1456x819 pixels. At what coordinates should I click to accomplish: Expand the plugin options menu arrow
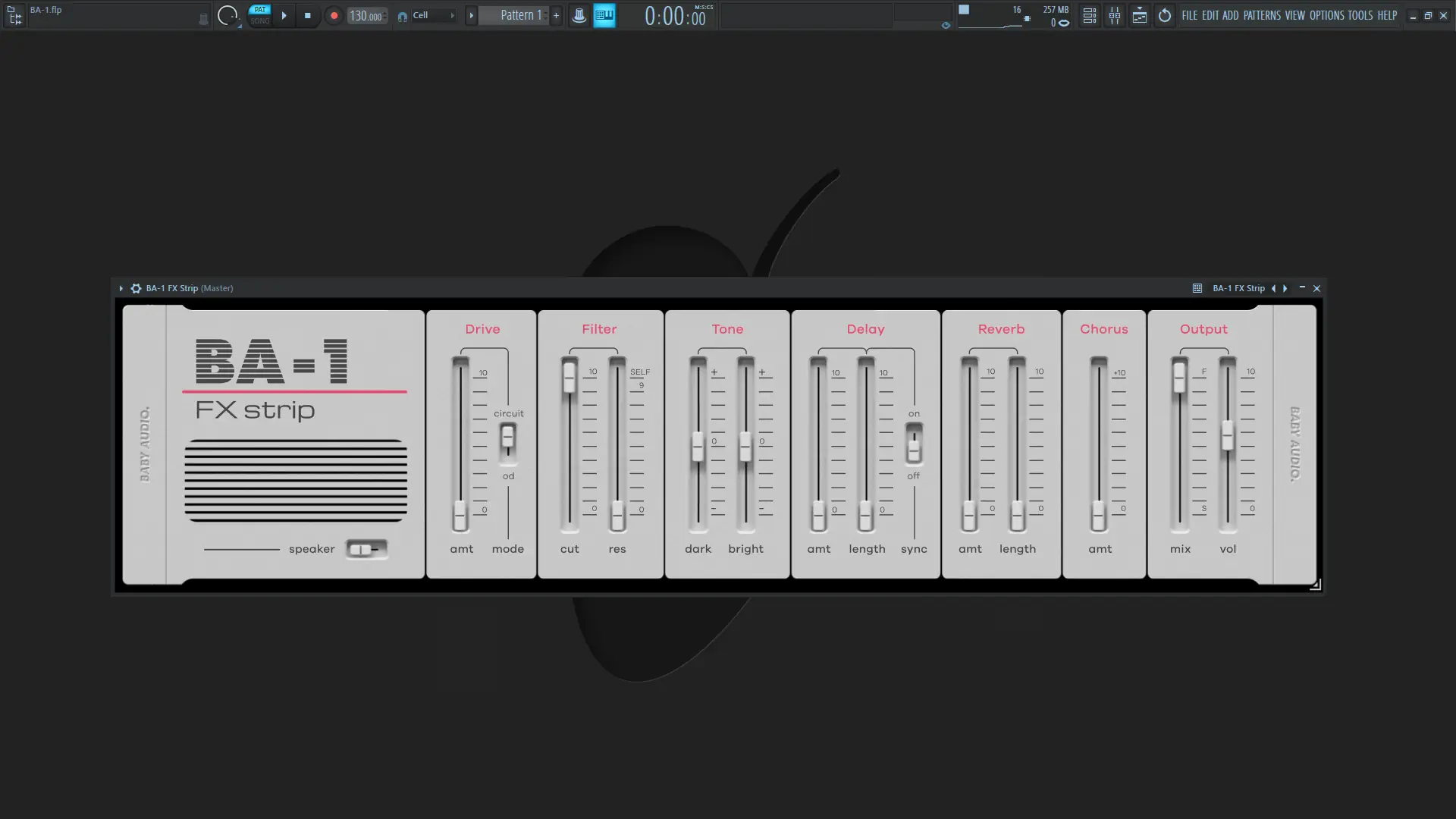[x=121, y=288]
